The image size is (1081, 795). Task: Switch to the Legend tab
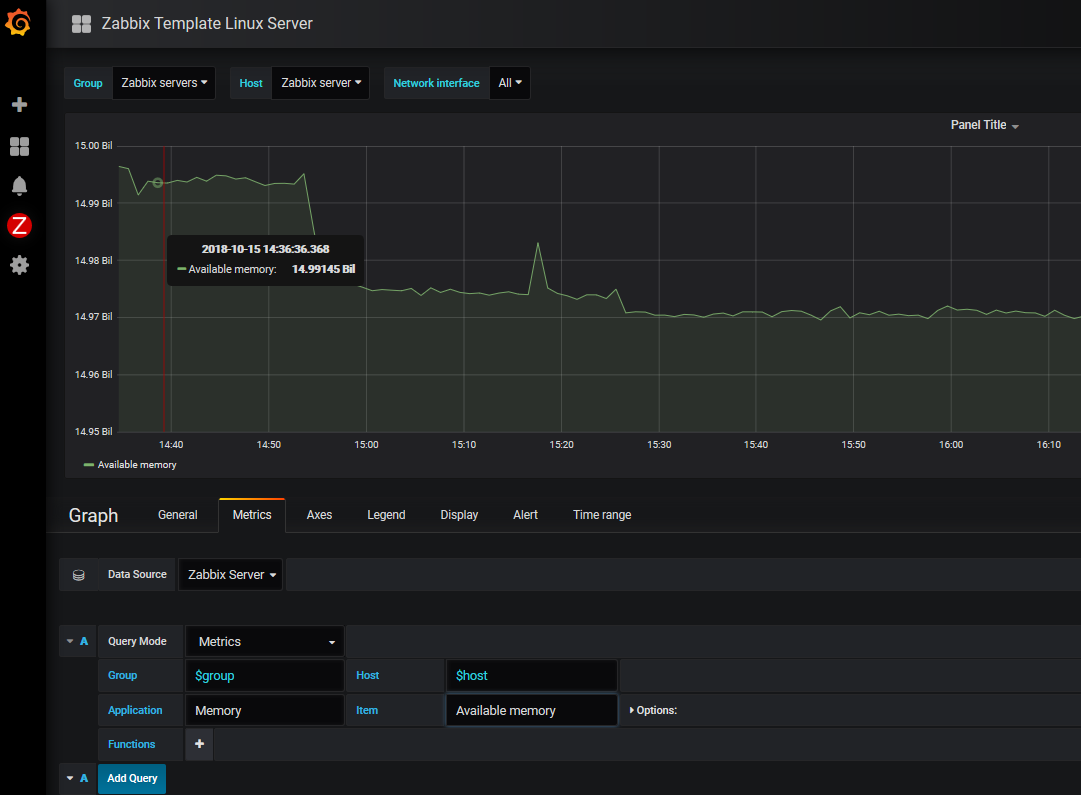tap(386, 515)
